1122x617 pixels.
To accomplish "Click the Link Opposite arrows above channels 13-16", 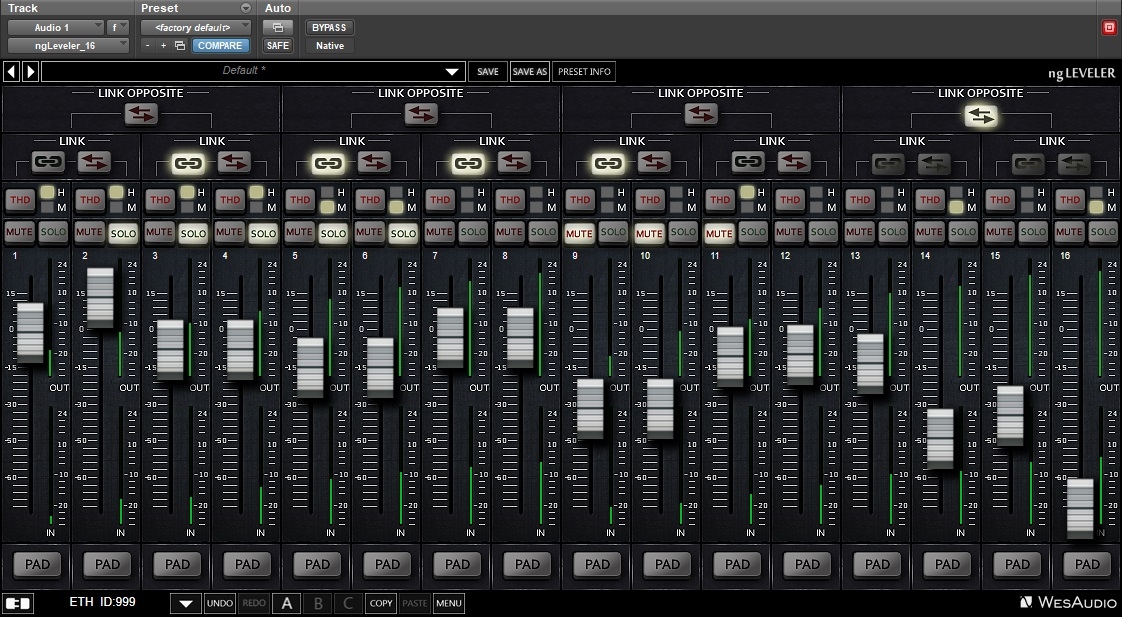I will [981, 116].
